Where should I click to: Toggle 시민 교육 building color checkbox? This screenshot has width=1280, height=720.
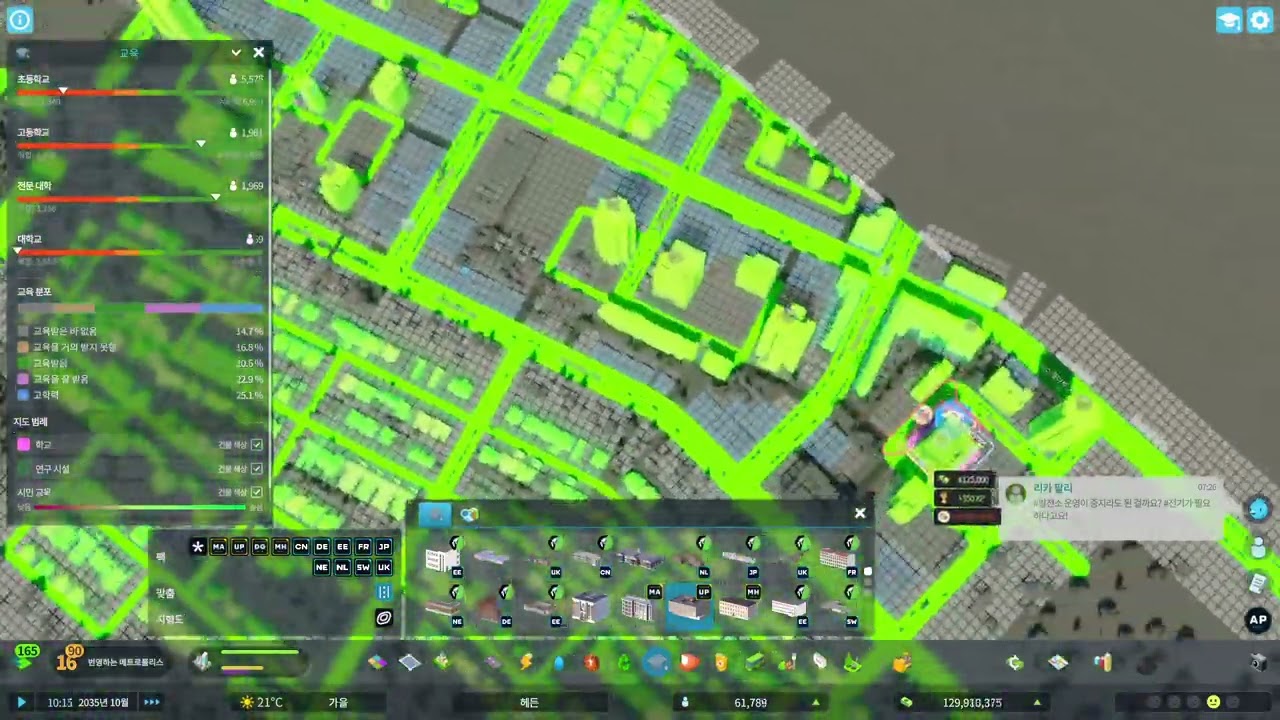coord(257,492)
